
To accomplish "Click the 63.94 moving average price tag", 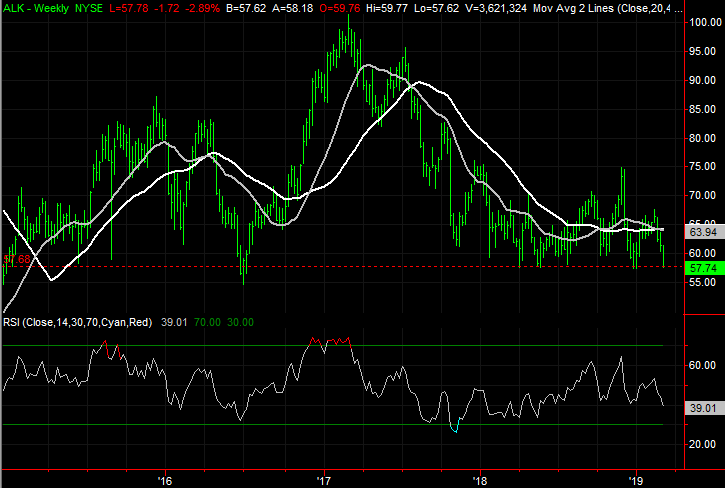I will (704, 232).
